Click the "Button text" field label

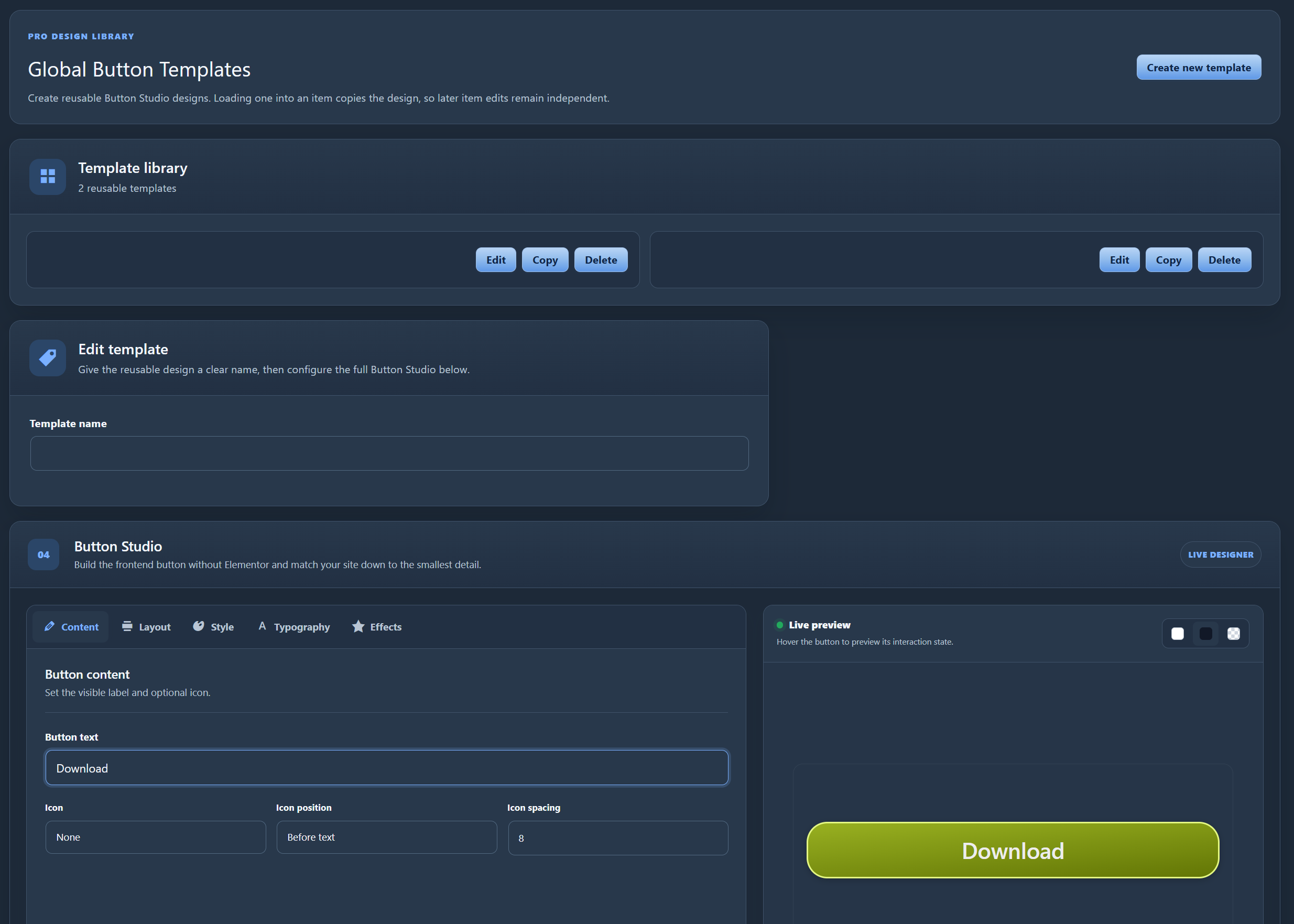72,737
